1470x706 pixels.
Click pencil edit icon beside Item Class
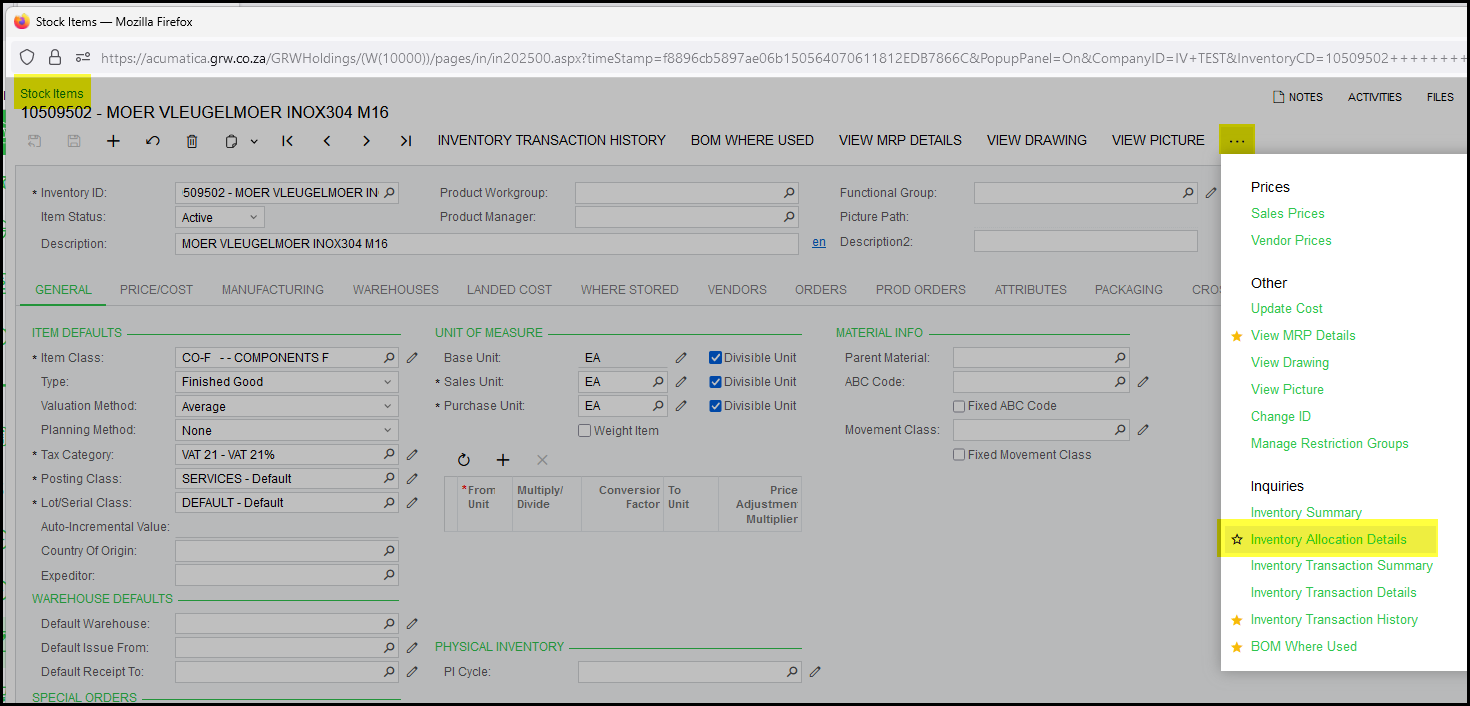(412, 358)
